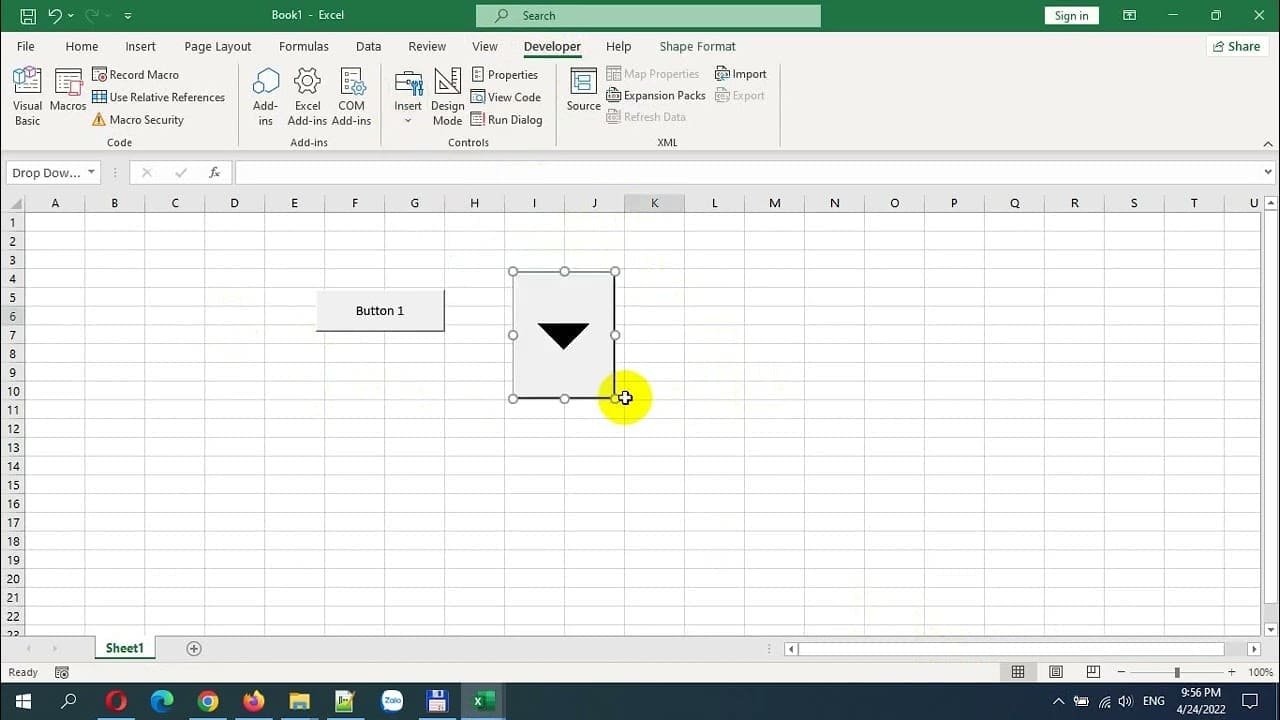The height and width of the screenshot is (720, 1280).
Task: Toggle Use Relative References
Action: point(158,97)
